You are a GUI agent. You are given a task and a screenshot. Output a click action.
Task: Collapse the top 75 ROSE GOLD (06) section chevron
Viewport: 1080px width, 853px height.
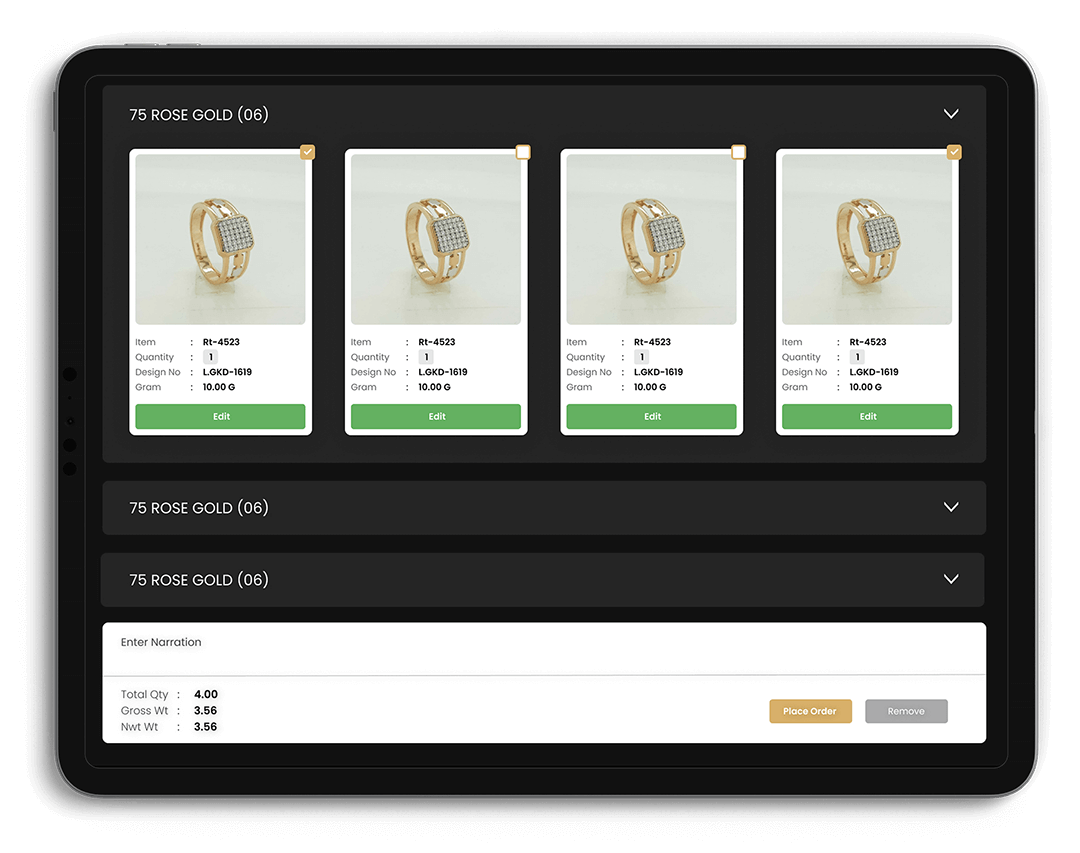click(x=951, y=114)
